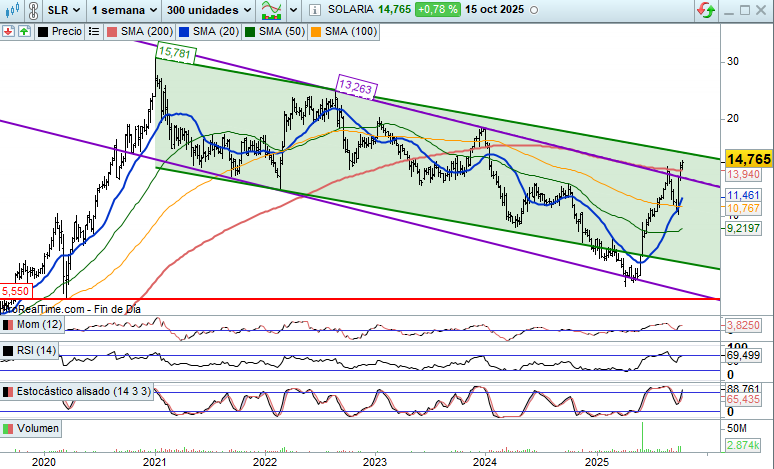Screen dimensions: 774x469
Task: Open the SLR ticker dropdown
Action: point(62,10)
